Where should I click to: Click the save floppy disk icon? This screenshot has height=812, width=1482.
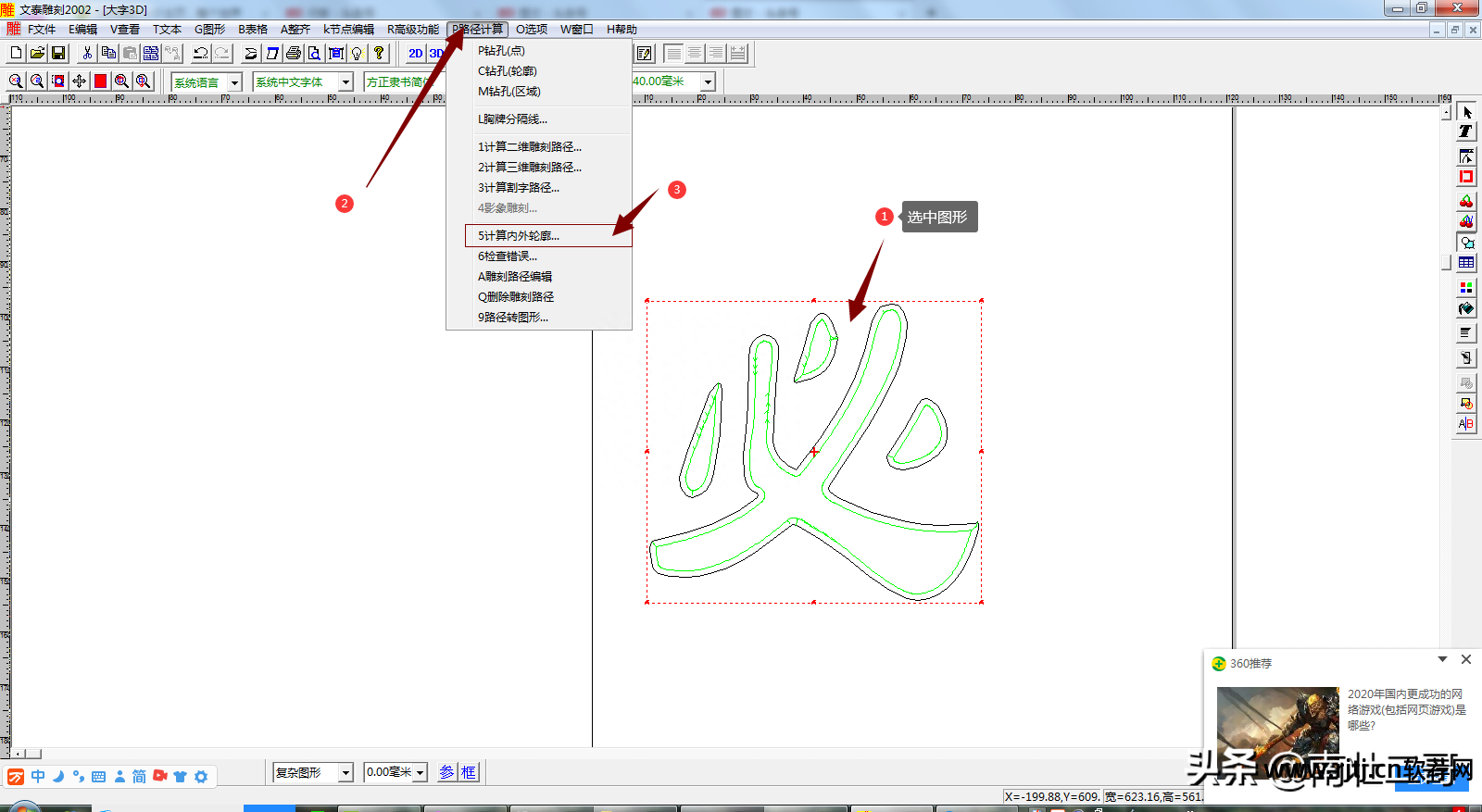tap(58, 54)
